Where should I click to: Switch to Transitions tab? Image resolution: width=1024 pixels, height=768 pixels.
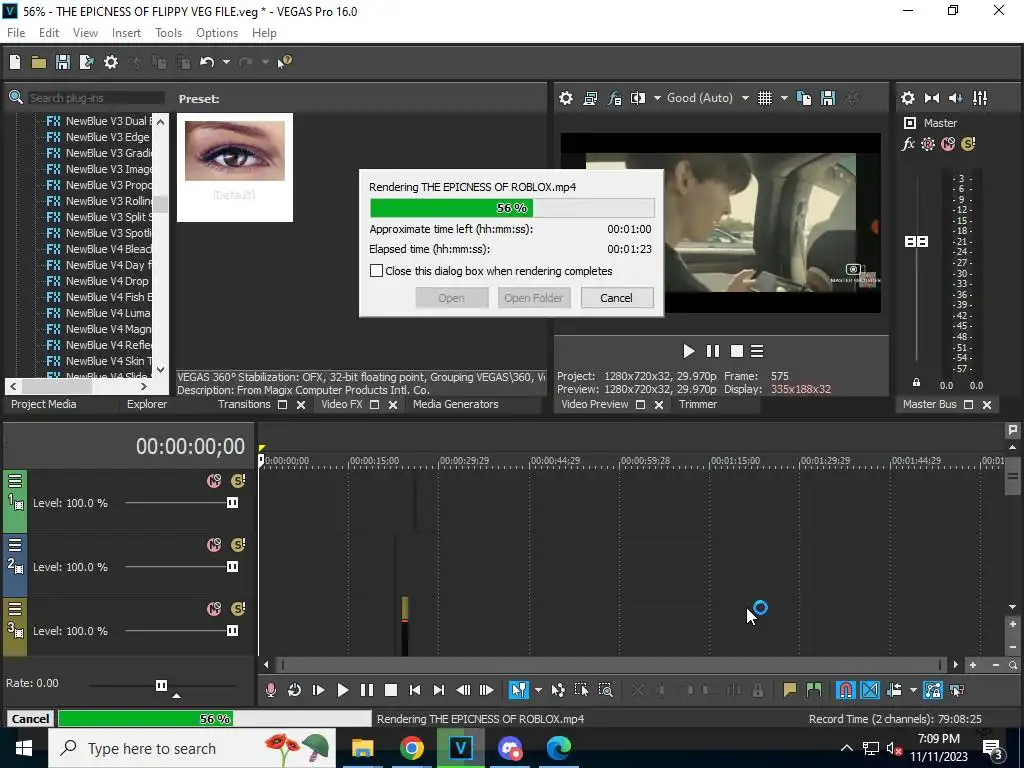(x=244, y=404)
